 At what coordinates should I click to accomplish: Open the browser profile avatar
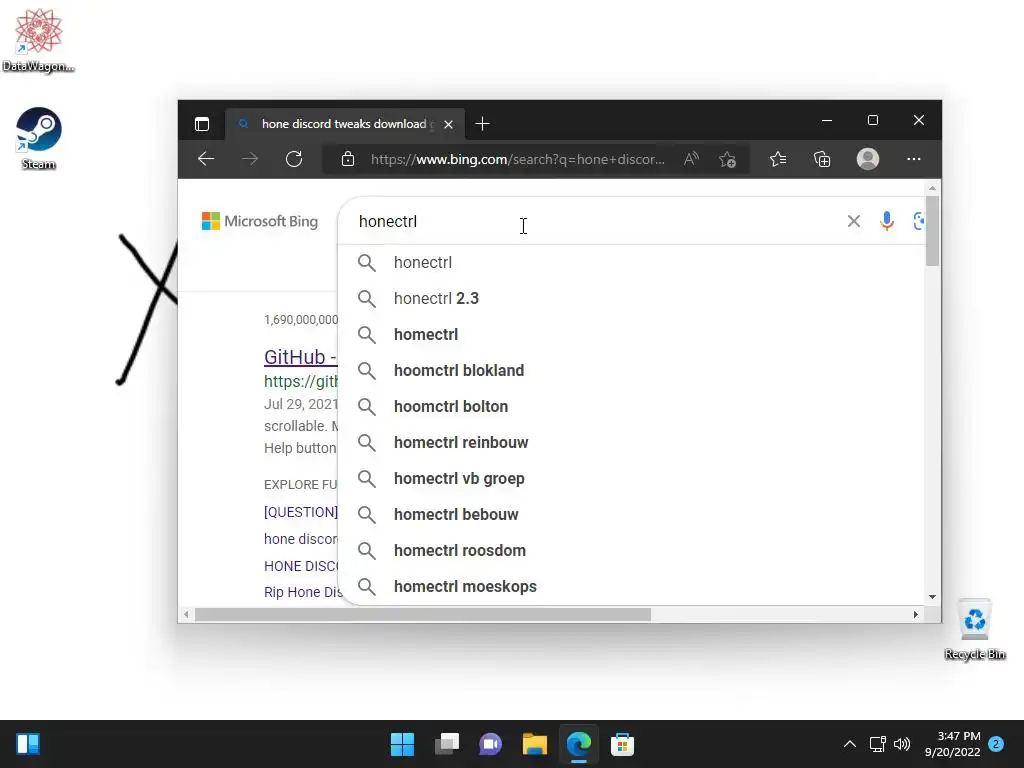pyautogui.click(x=867, y=159)
